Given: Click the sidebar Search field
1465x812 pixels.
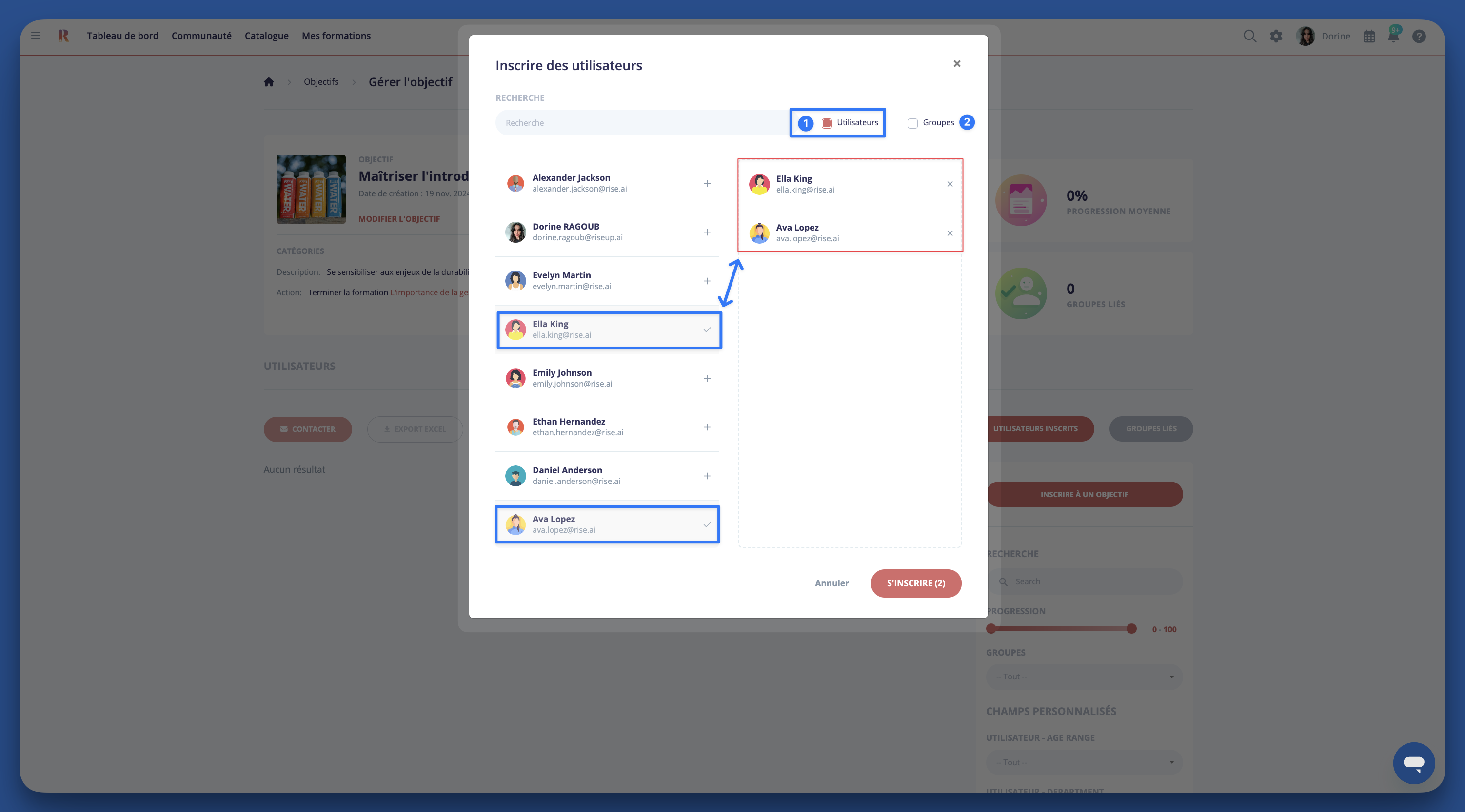Looking at the screenshot, I should coord(1085,582).
